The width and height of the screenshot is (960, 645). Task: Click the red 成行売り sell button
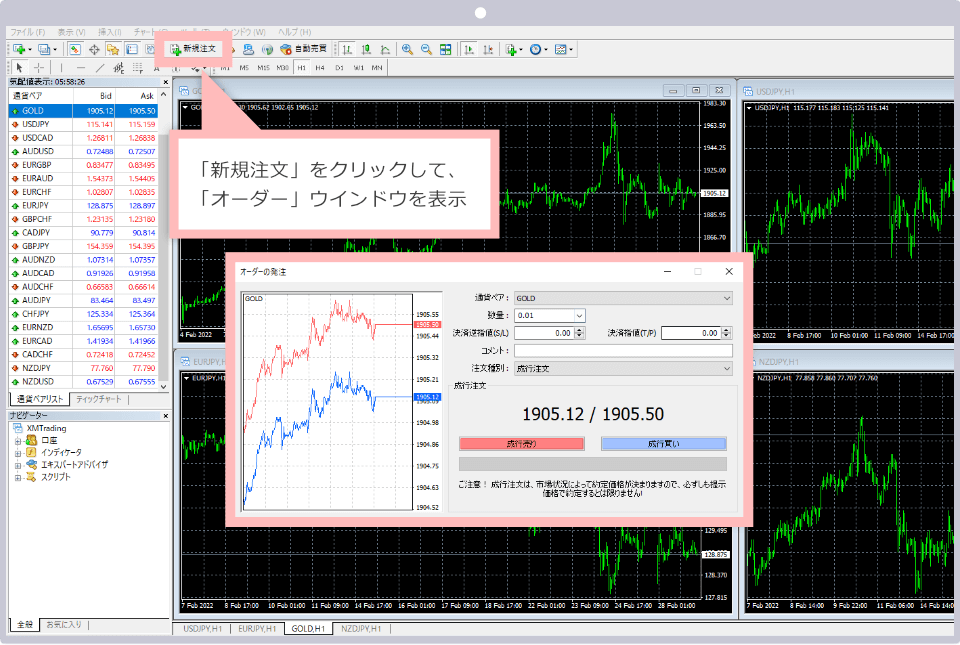pos(520,443)
